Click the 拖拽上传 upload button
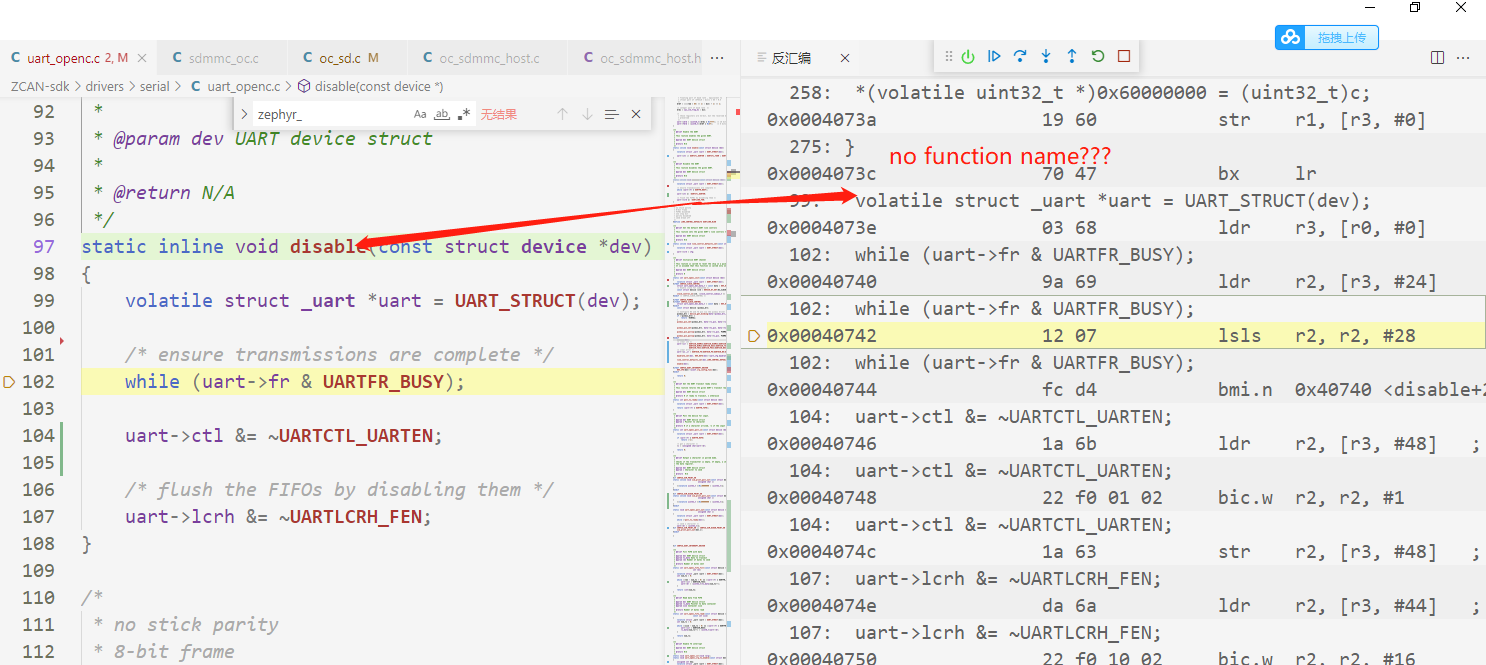1486x665 pixels. coord(1340,37)
